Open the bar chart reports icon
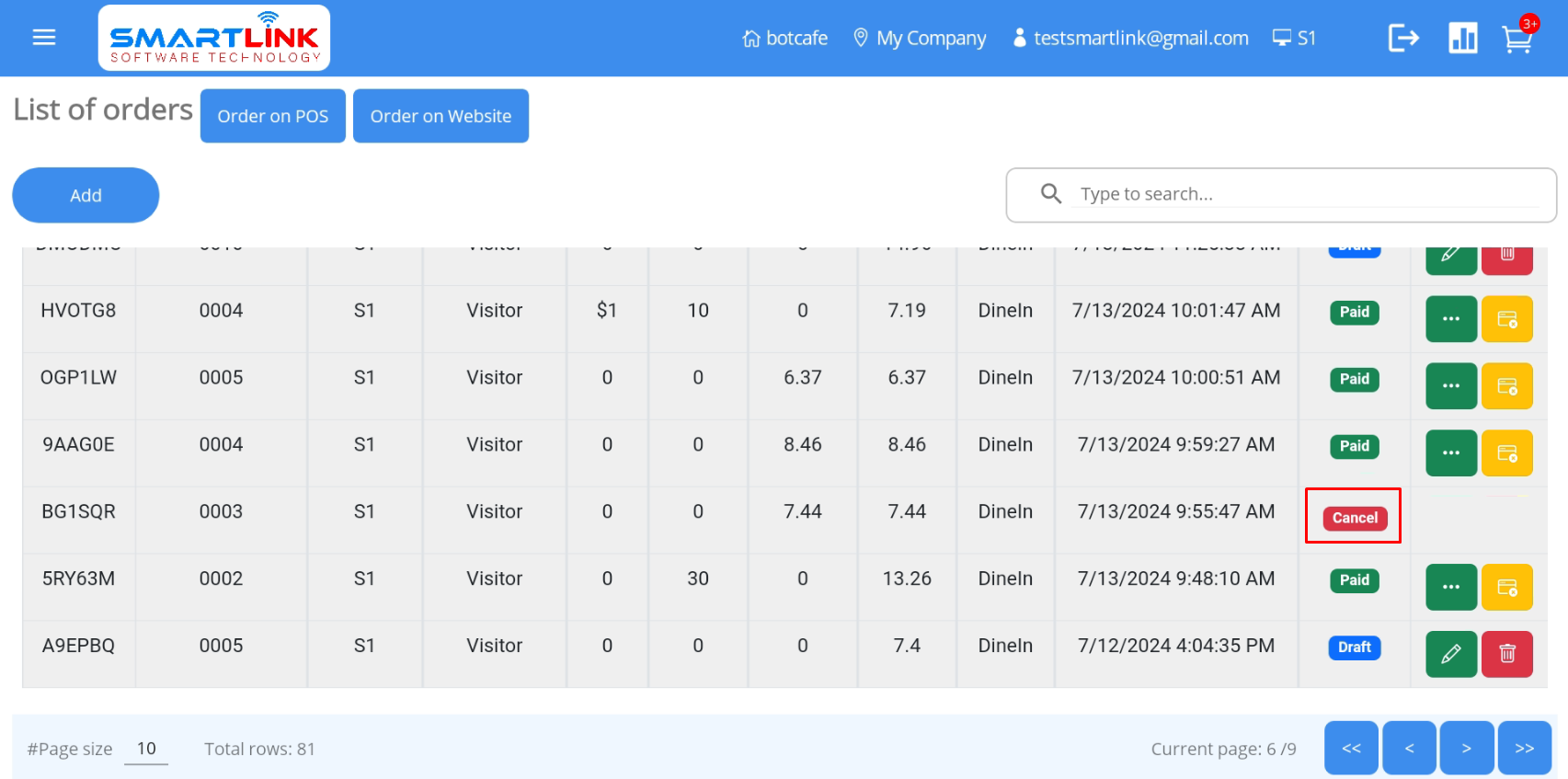1568x779 pixels. tap(1462, 38)
